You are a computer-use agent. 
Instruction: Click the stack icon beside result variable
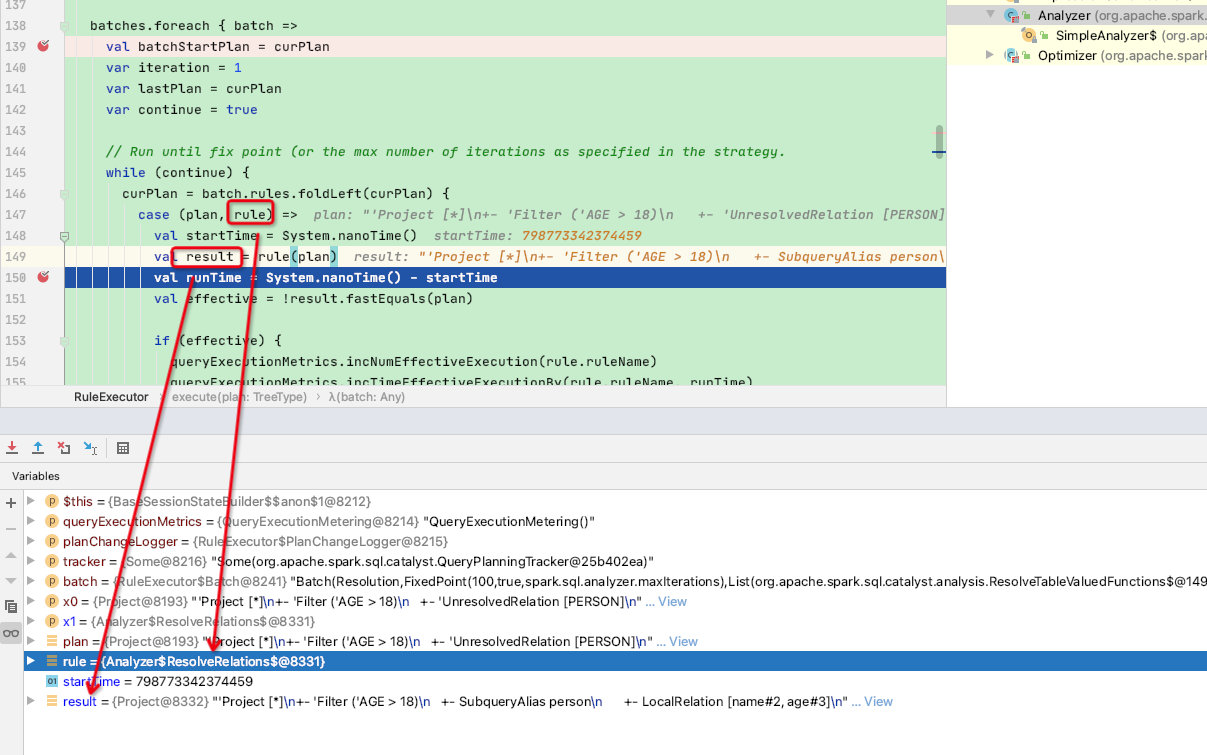[x=52, y=701]
